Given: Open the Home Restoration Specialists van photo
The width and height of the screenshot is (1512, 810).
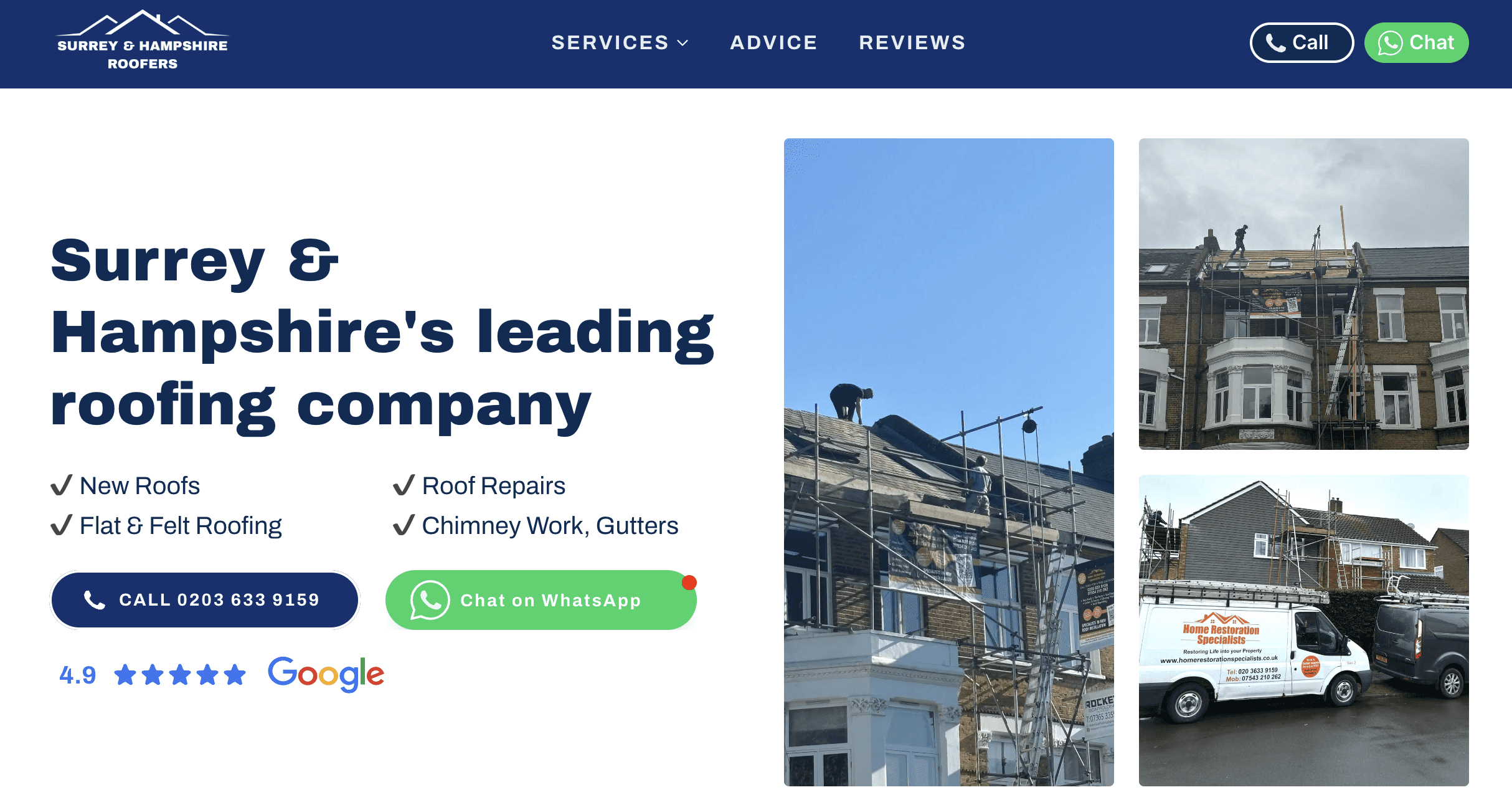Looking at the screenshot, I should click(x=1303, y=630).
